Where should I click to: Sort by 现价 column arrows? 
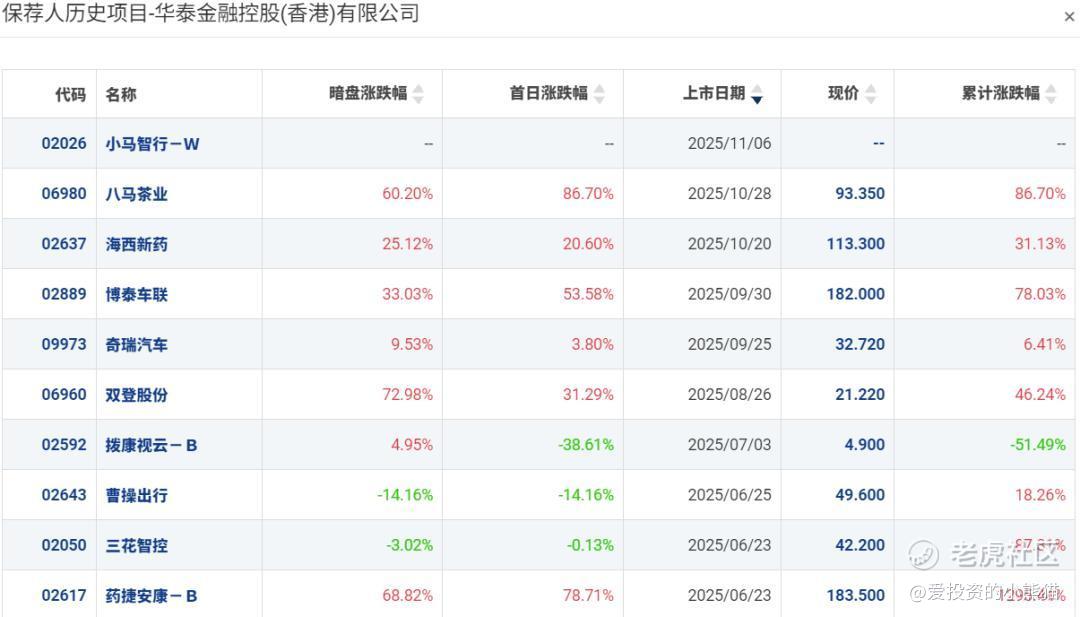pos(871,94)
